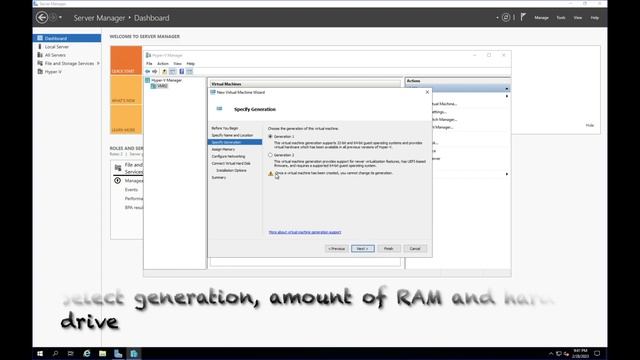The height and width of the screenshot is (360, 640).
Task: Expand the lower submenu arrow in Actions pane
Action: (x=507, y=174)
